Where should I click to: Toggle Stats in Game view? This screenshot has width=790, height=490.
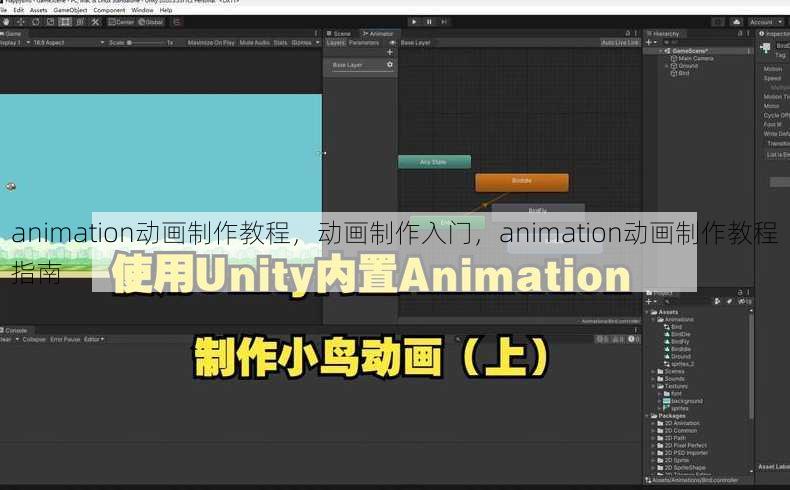(280, 43)
